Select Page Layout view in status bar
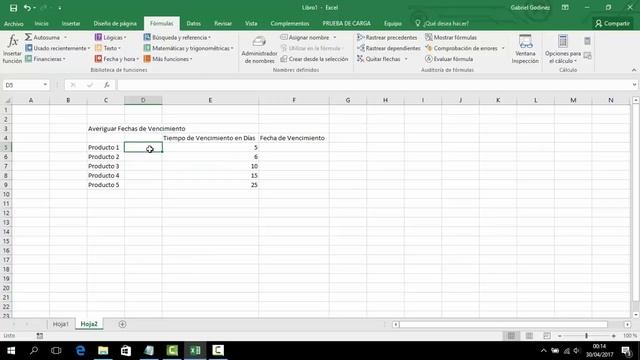This screenshot has height=360, width=640. [529, 336]
